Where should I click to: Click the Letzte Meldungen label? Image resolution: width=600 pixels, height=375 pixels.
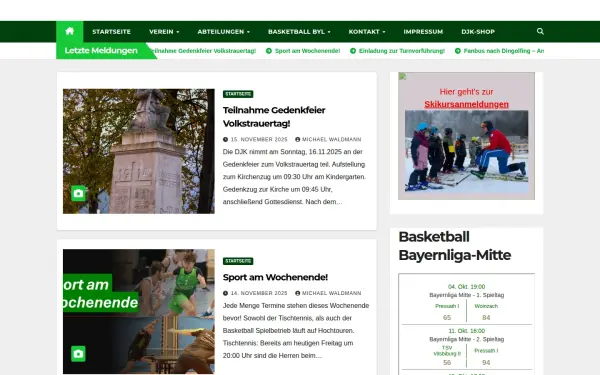101,51
